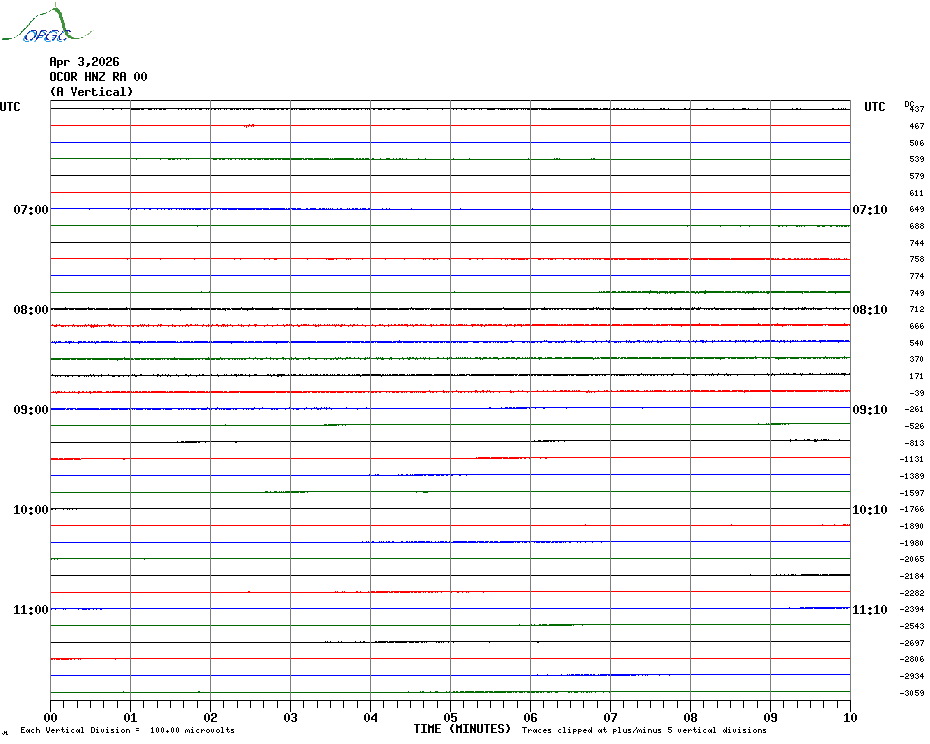Click the OCOR HNZ RA 00 station label
This screenshot has height=744, width=930.
[x=98, y=77]
